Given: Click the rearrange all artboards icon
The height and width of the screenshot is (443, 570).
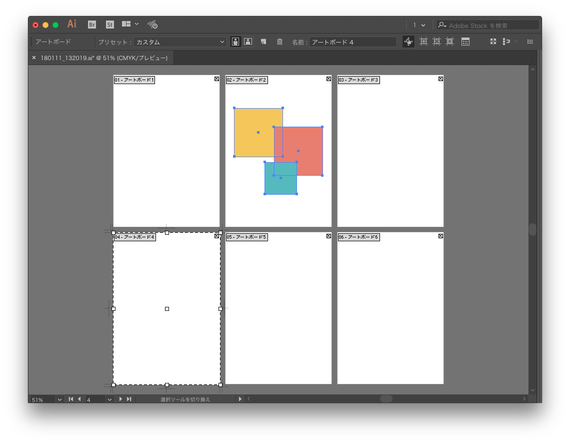Looking at the screenshot, I should [x=493, y=42].
